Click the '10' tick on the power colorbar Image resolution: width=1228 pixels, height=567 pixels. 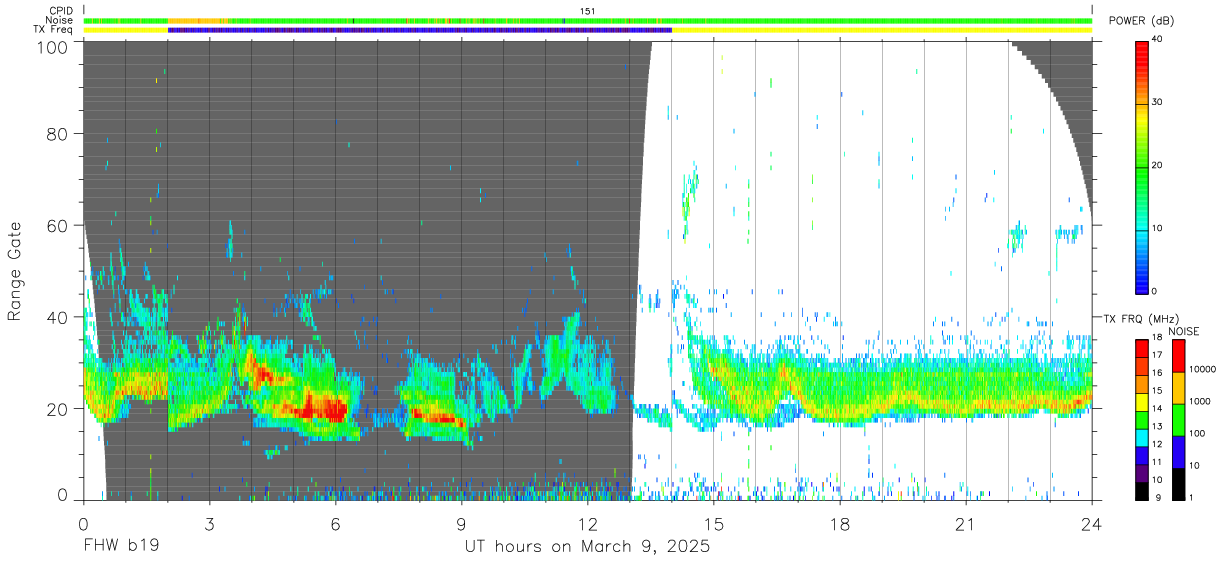pos(1159,228)
